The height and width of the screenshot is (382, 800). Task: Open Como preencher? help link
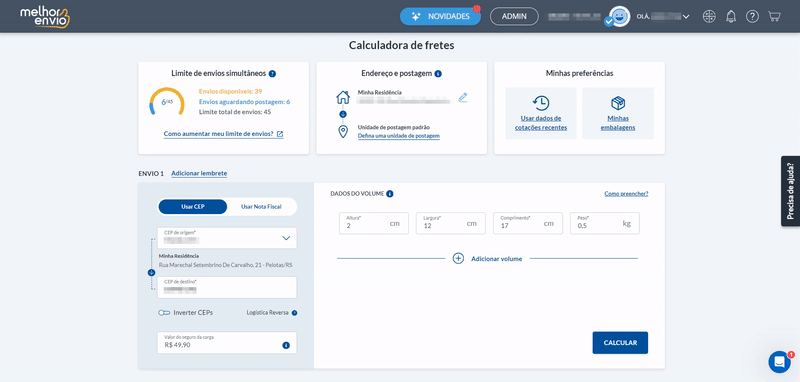626,194
